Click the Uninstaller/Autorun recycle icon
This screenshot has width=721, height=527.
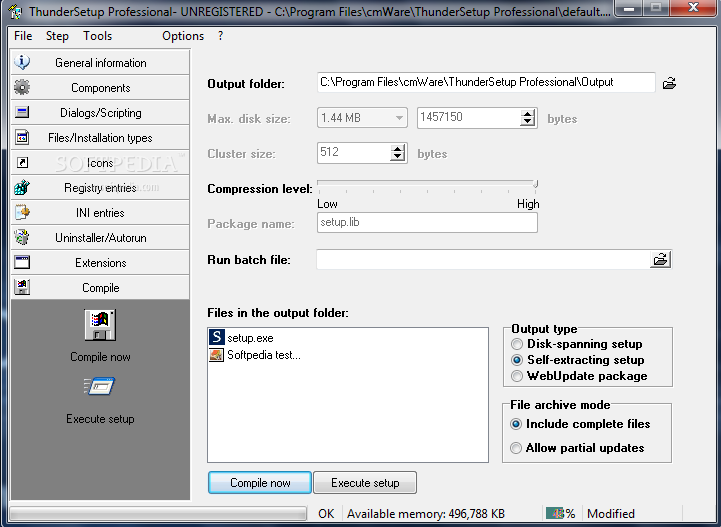pyautogui.click(x=22, y=237)
